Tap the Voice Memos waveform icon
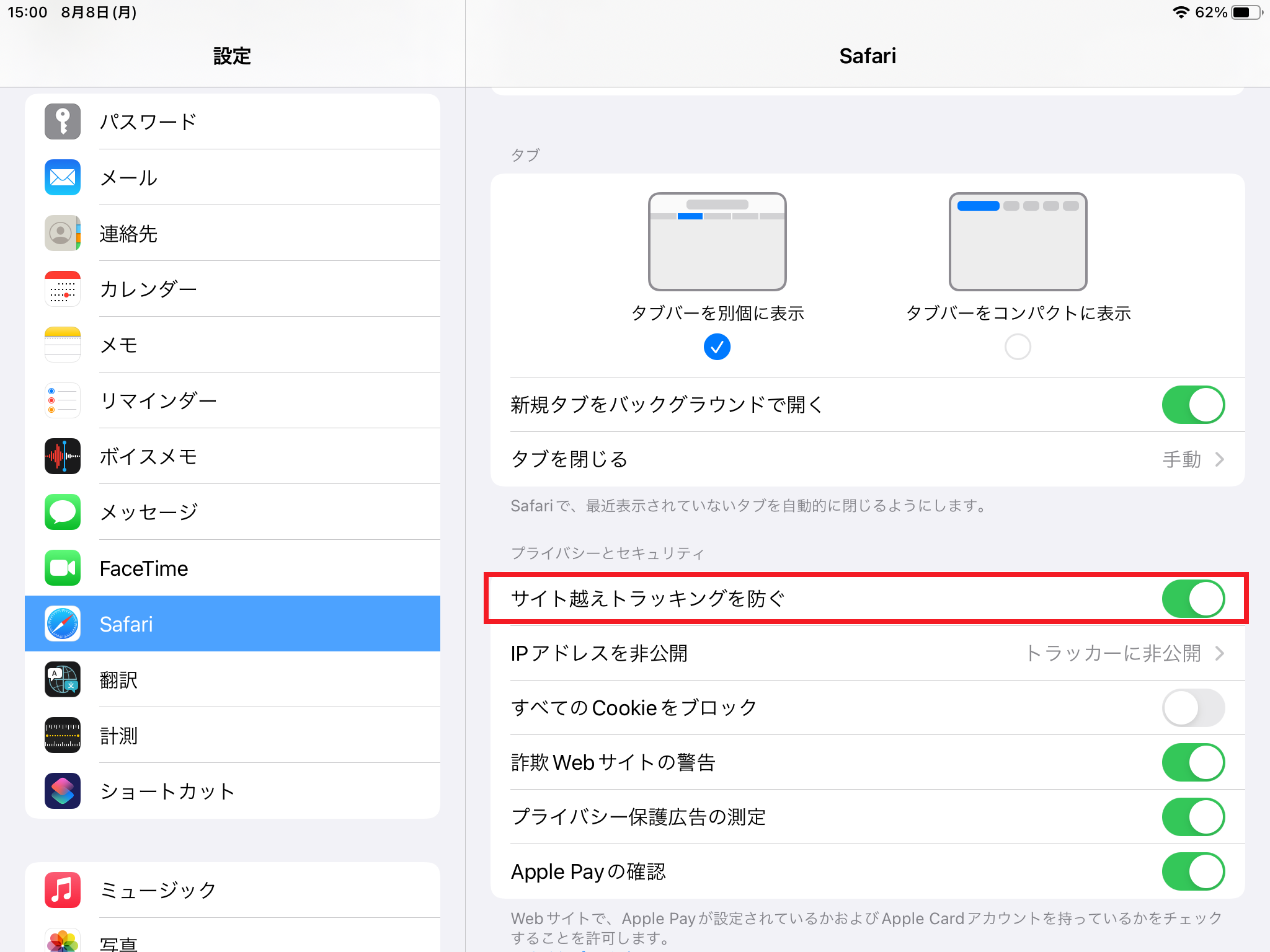Image resolution: width=1270 pixels, height=952 pixels. click(63, 456)
